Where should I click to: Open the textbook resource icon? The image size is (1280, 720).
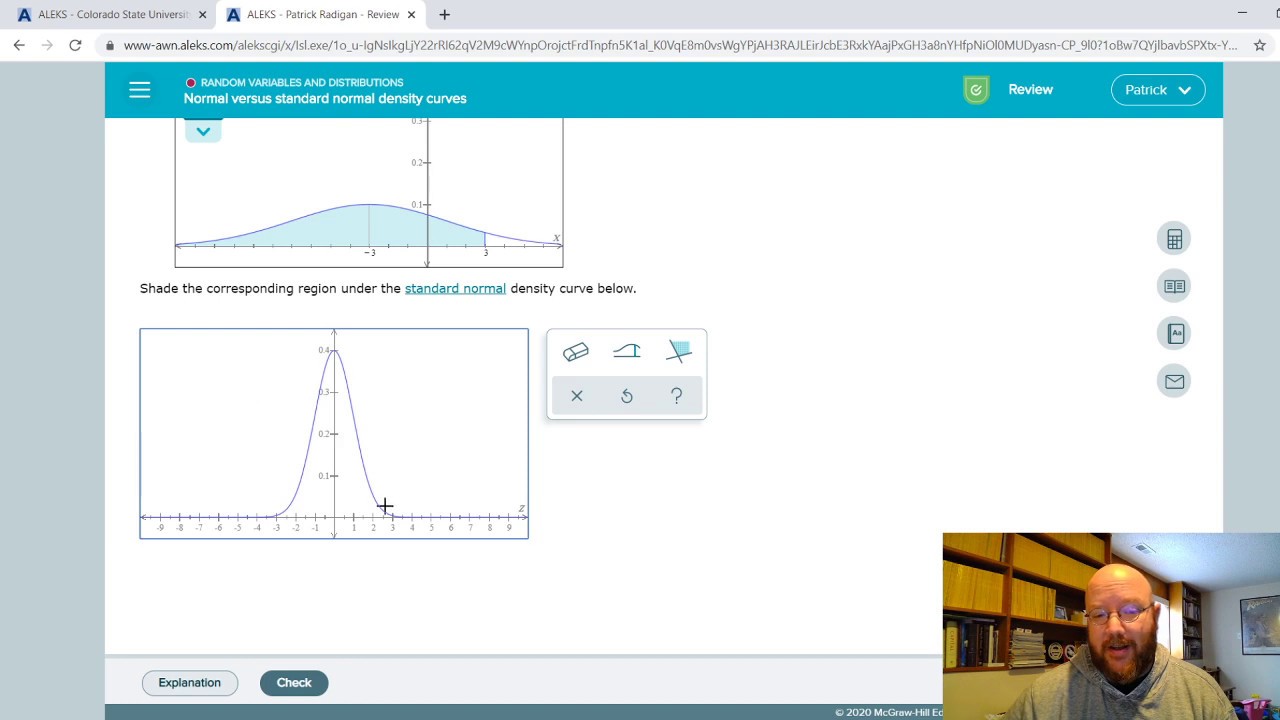1174,286
